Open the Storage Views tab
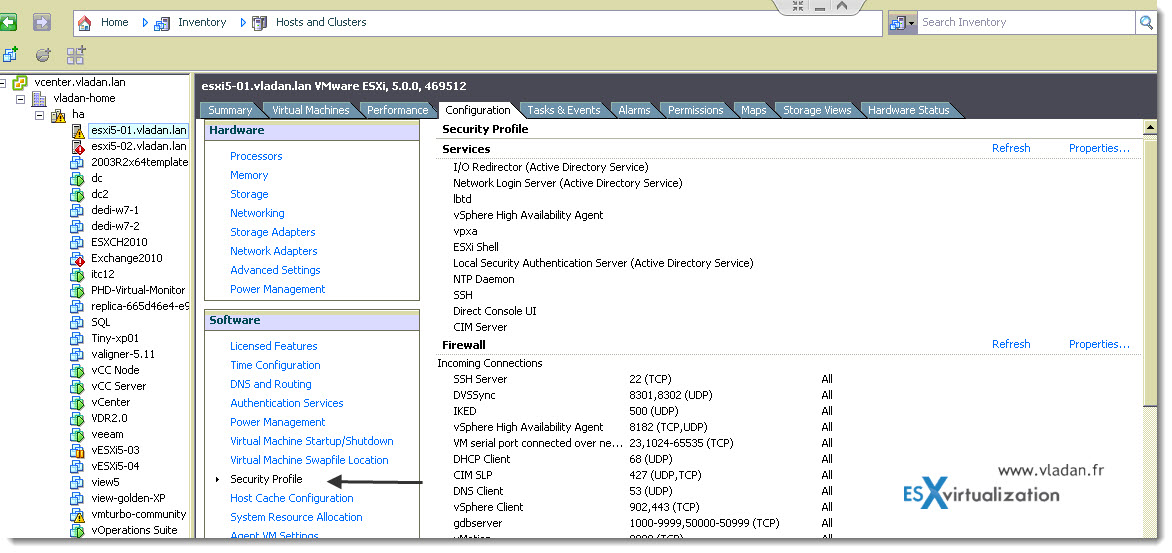Screen dimensions: 1172x553 (x=817, y=110)
